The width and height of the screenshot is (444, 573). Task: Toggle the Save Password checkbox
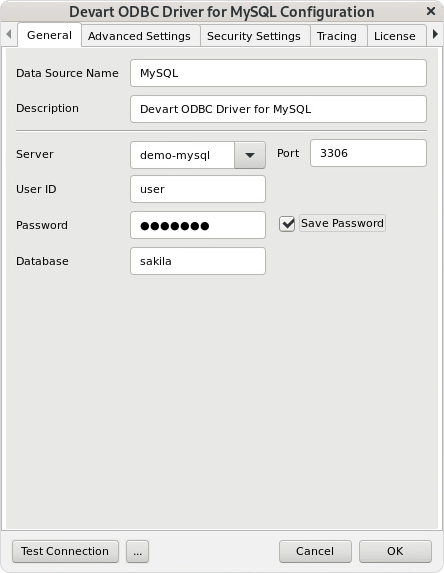(287, 224)
